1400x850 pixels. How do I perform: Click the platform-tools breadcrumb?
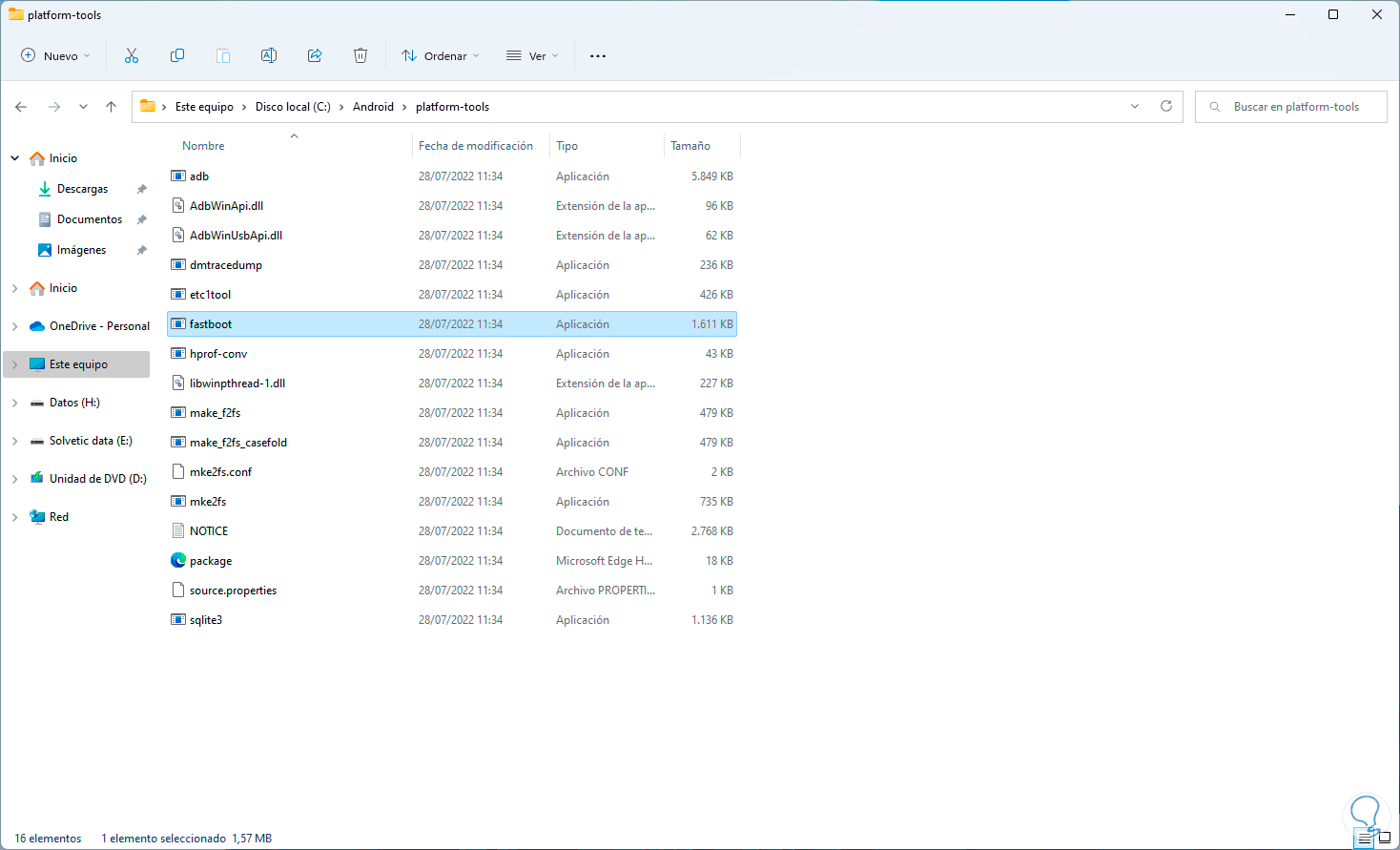tap(452, 107)
